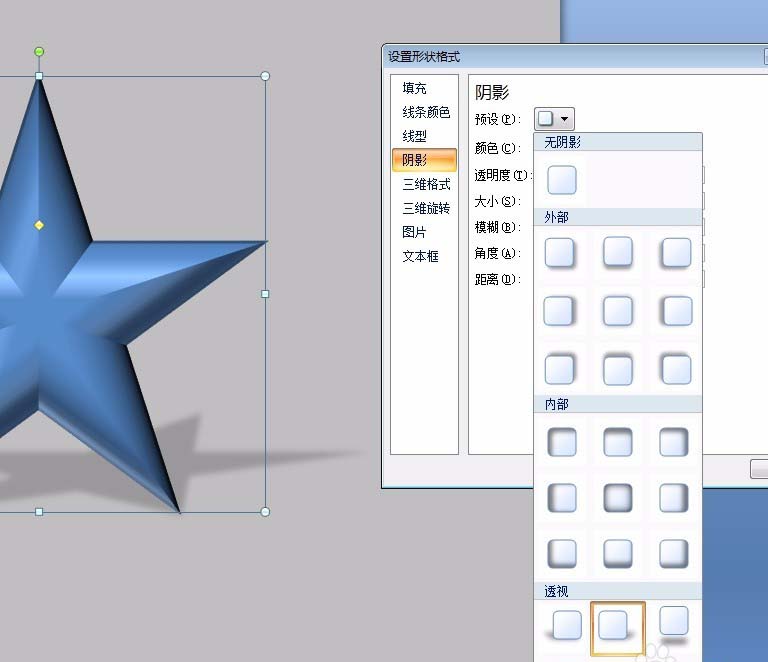This screenshot has width=768, height=662.
Task: Click the 大小(S) label
Action: [498, 201]
